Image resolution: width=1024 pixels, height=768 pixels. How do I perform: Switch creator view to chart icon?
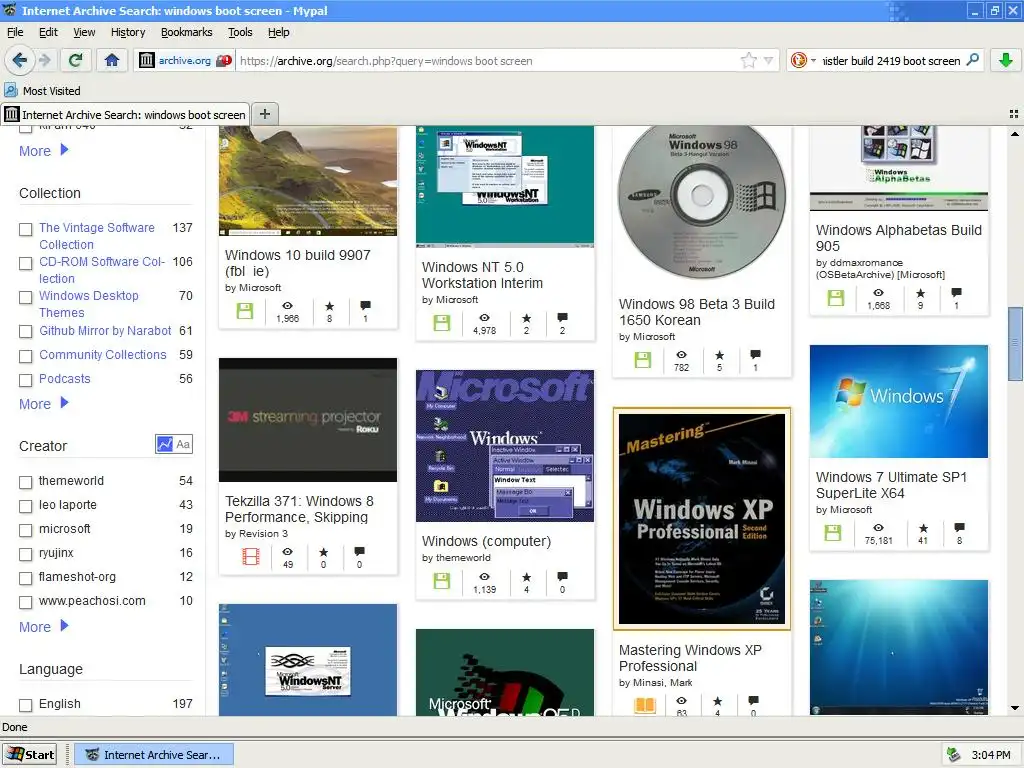tap(165, 444)
